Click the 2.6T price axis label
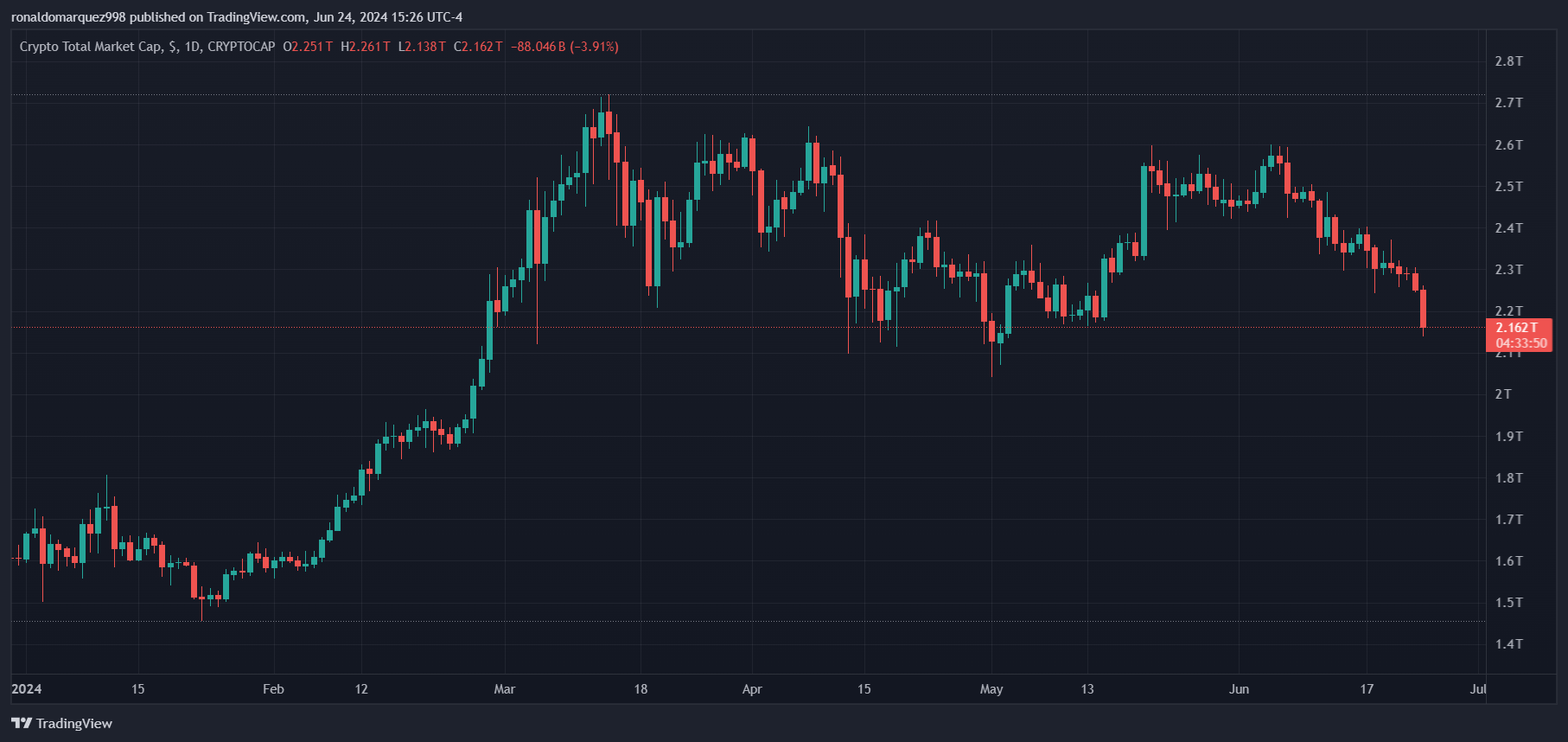The height and width of the screenshot is (742, 1568). click(1509, 145)
